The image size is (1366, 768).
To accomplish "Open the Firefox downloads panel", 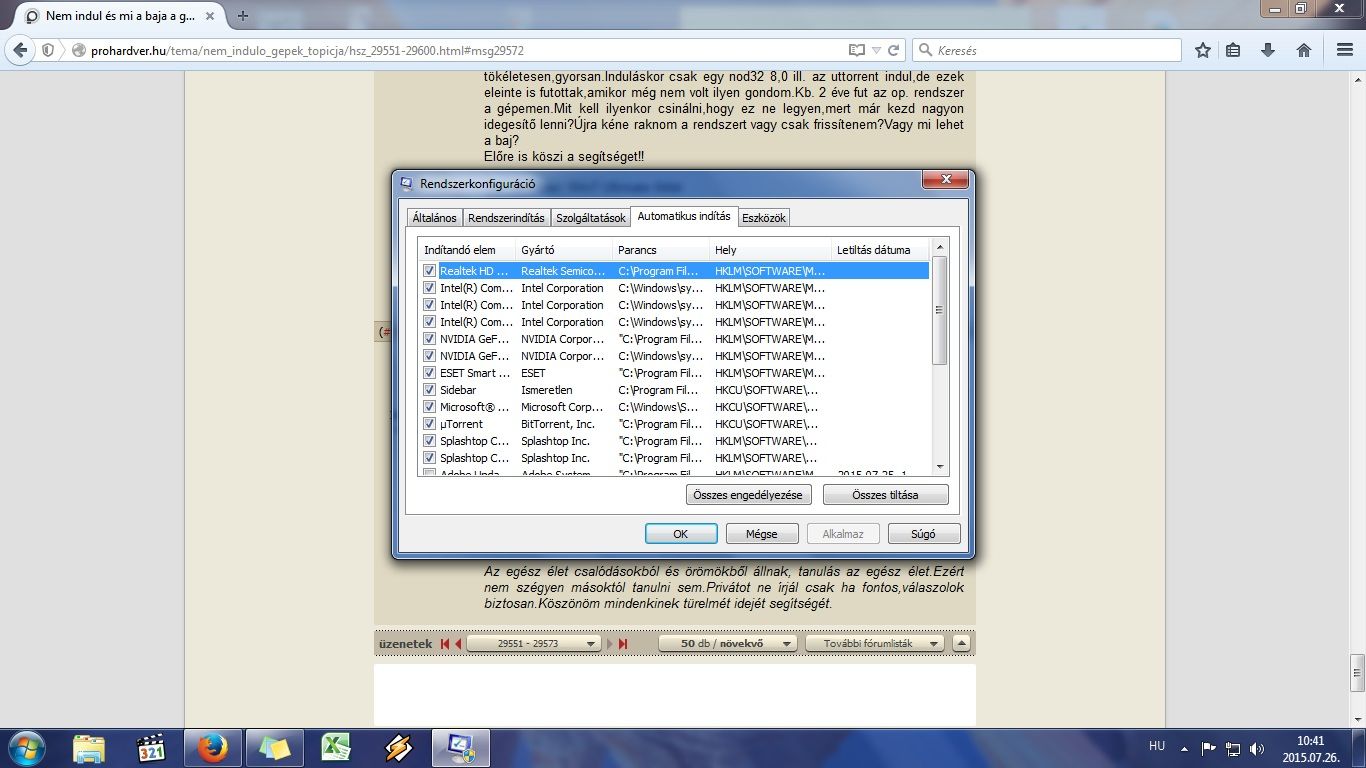I will [x=1268, y=50].
